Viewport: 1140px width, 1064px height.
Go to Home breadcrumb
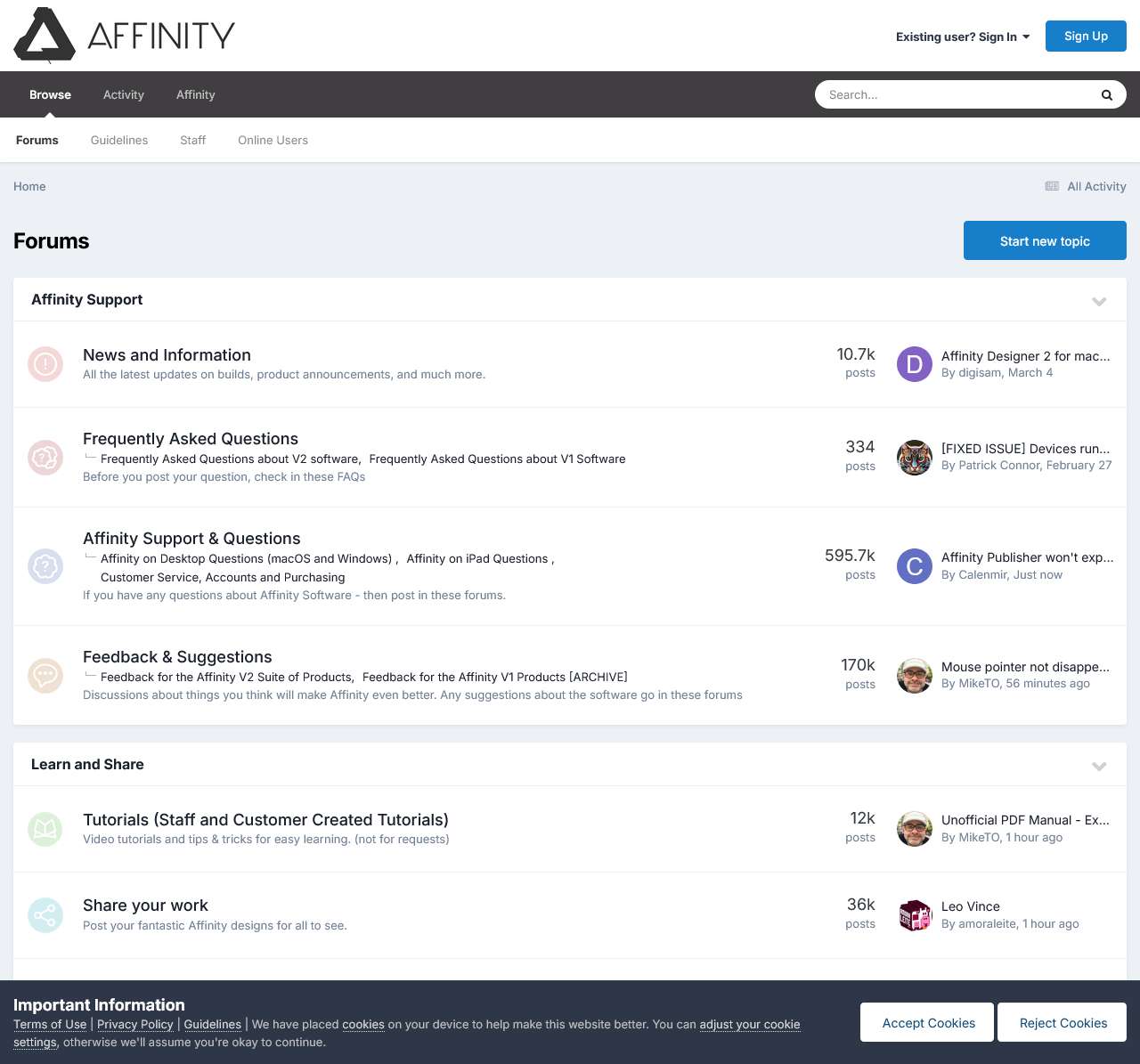tap(29, 186)
